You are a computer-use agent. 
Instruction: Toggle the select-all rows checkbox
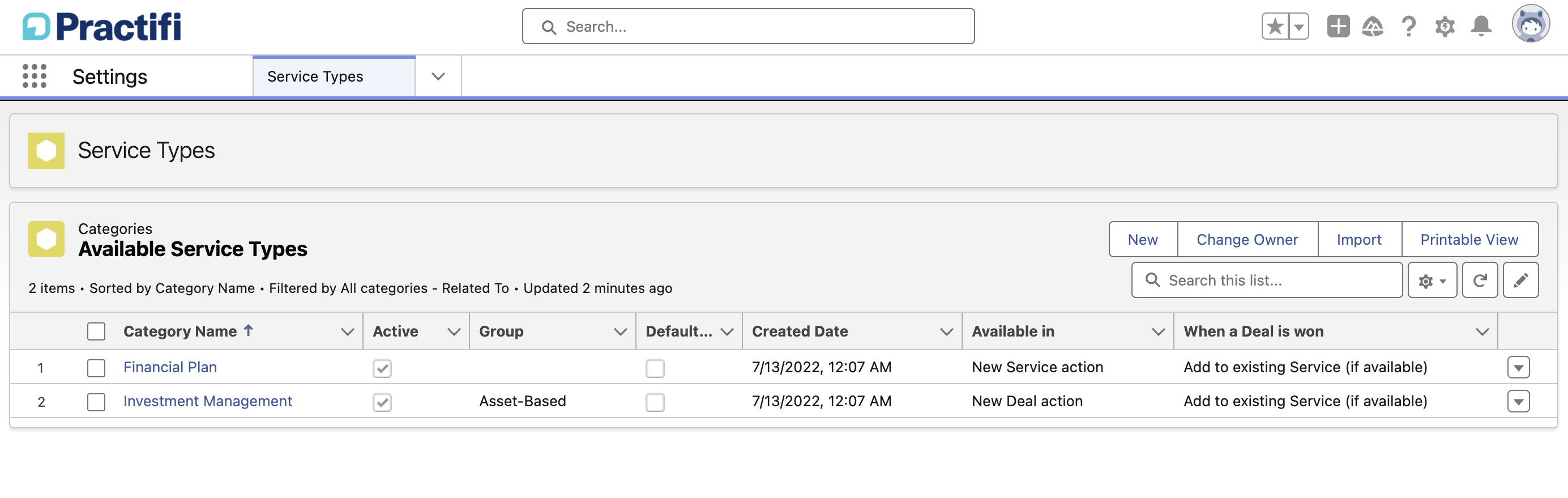(96, 331)
